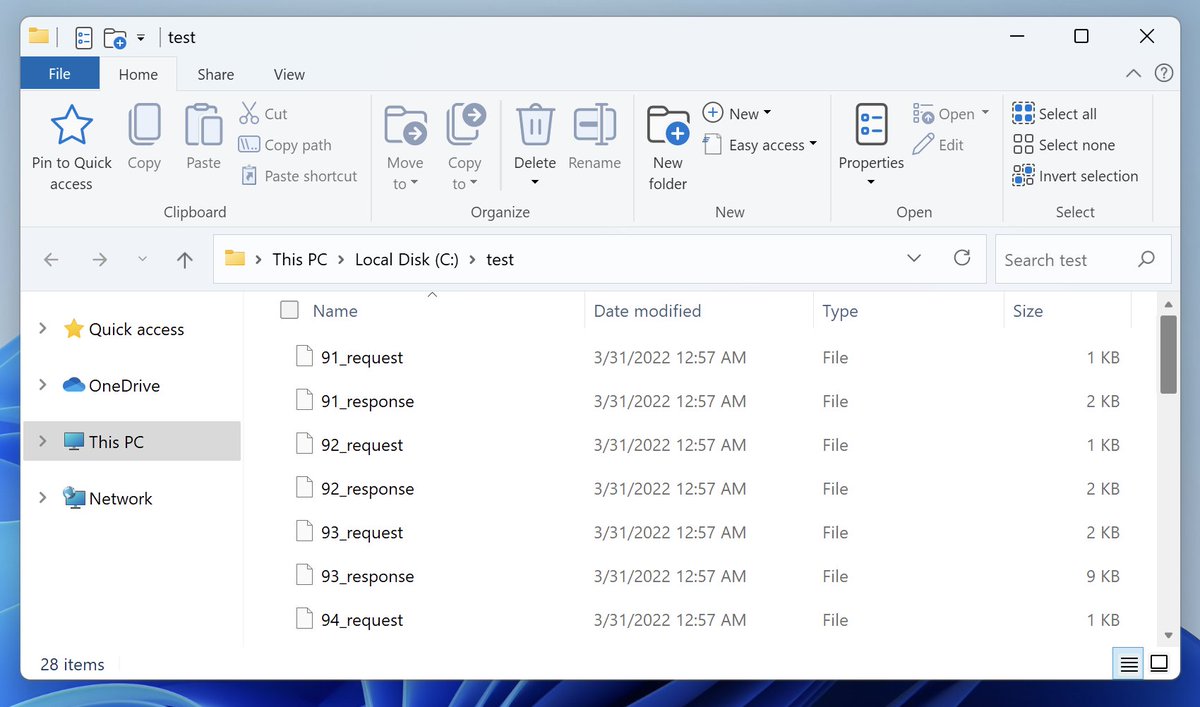Open the New item dropdown
Viewport: 1200px width, 707px height.
pyautogui.click(x=738, y=113)
